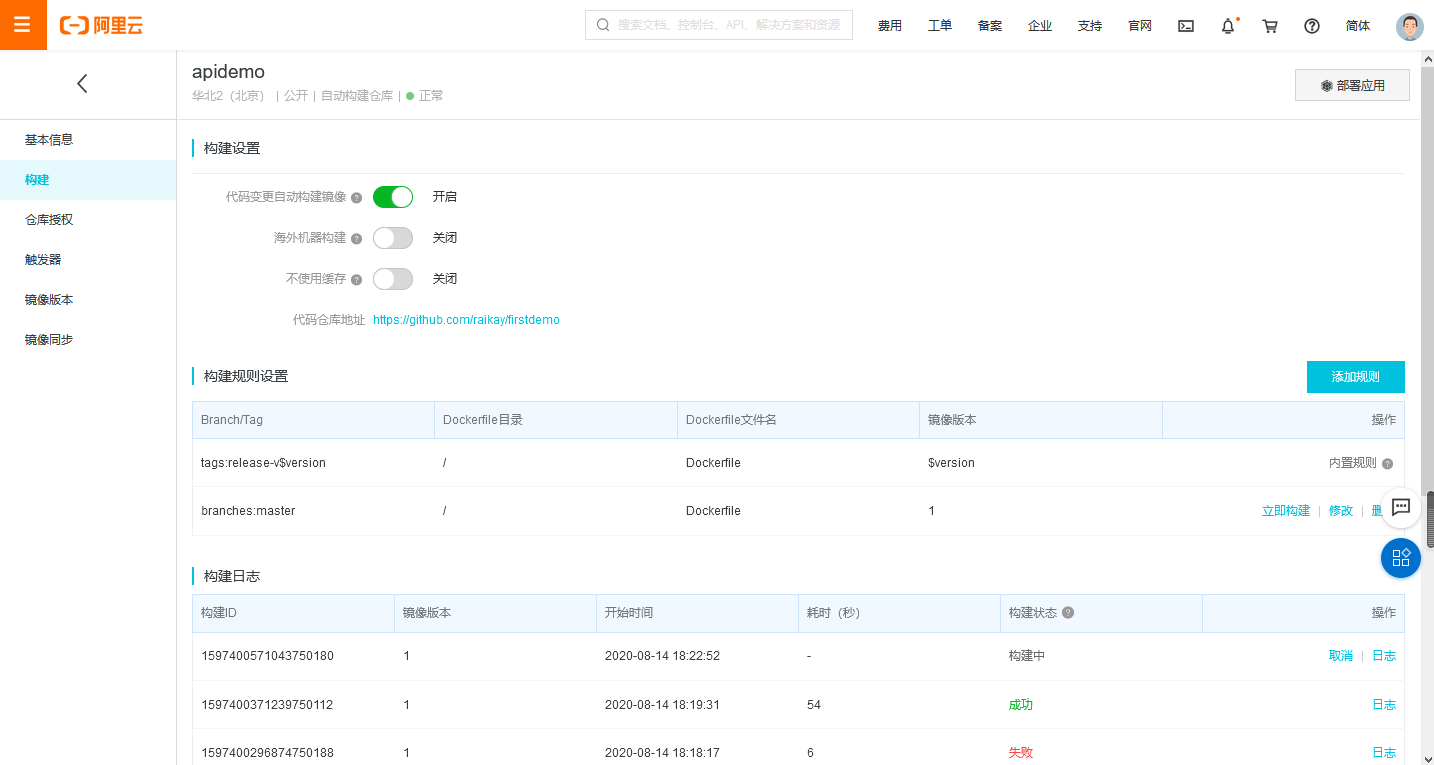This screenshot has width=1434, height=765.
Task: Open the user avatar profile
Action: [x=1409, y=26]
